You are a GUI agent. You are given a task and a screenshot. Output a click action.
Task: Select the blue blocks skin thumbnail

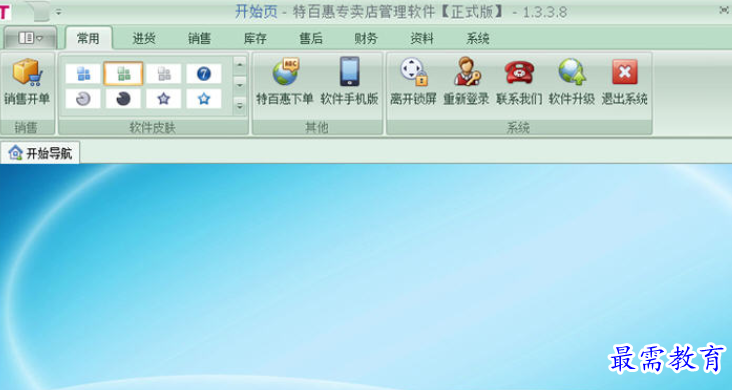click(x=83, y=74)
